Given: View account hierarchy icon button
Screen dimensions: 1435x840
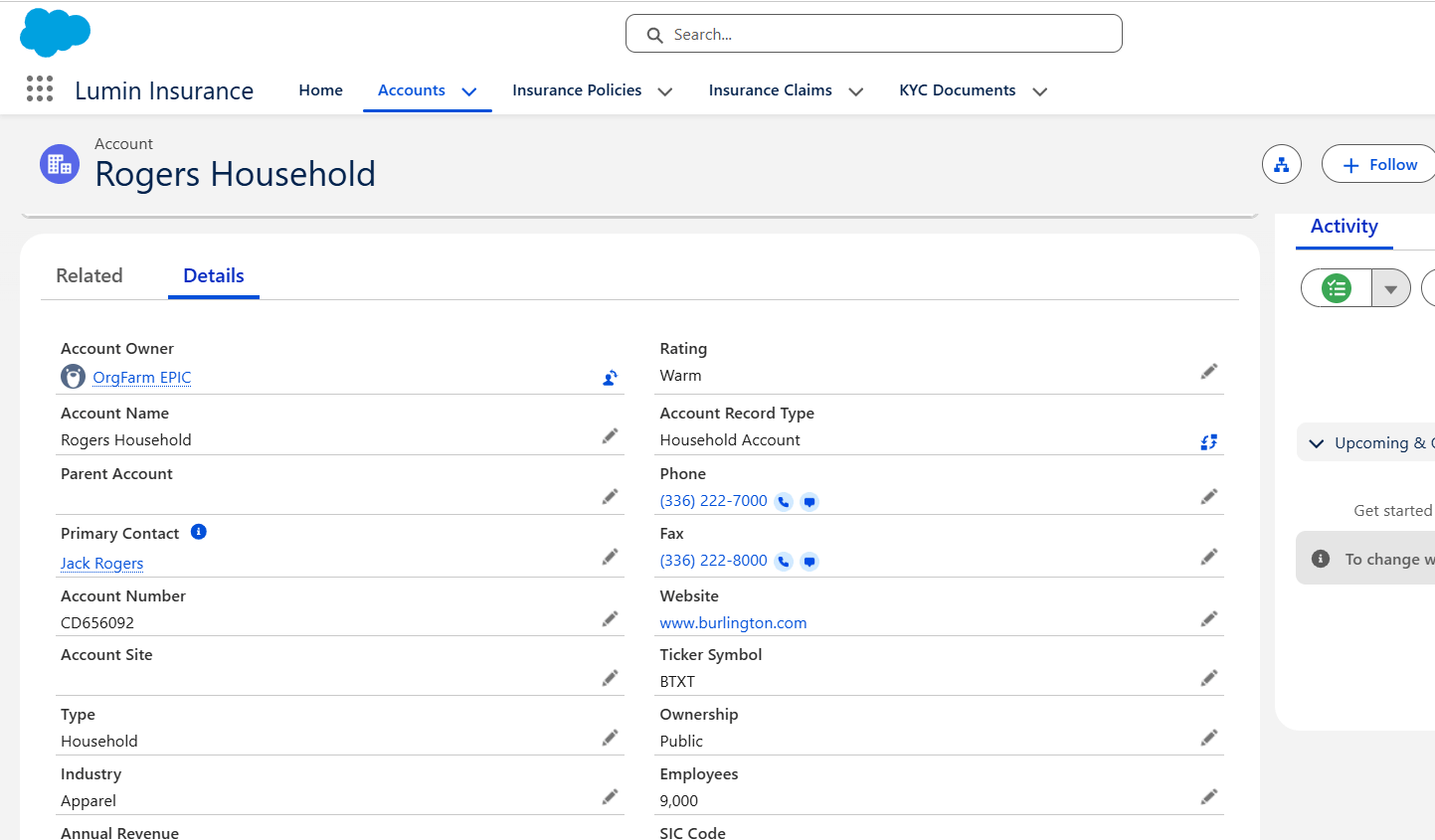Looking at the screenshot, I should point(1282,164).
